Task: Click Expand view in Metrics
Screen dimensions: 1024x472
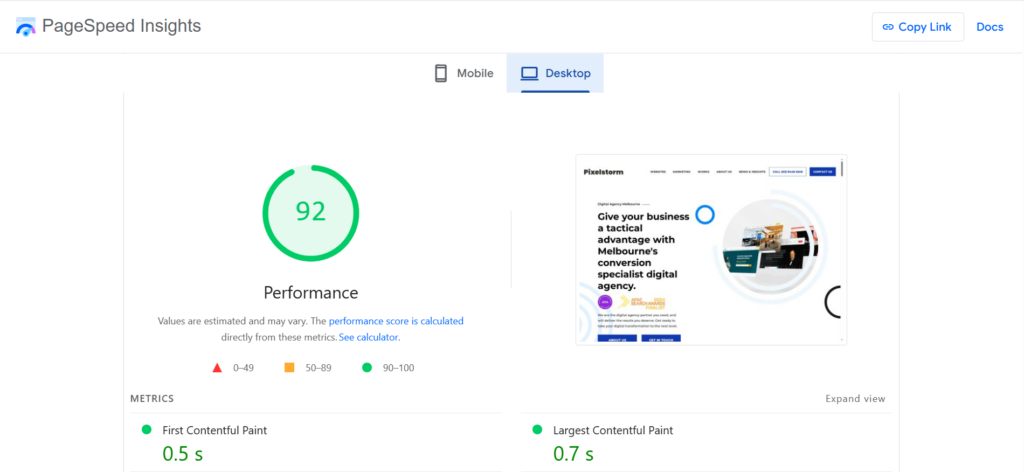Action: click(856, 398)
